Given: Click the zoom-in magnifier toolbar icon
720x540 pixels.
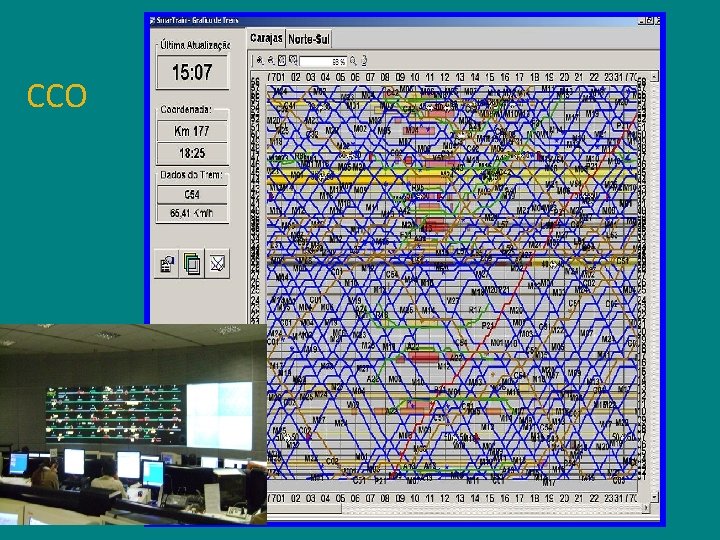Looking at the screenshot, I should coord(260,61).
